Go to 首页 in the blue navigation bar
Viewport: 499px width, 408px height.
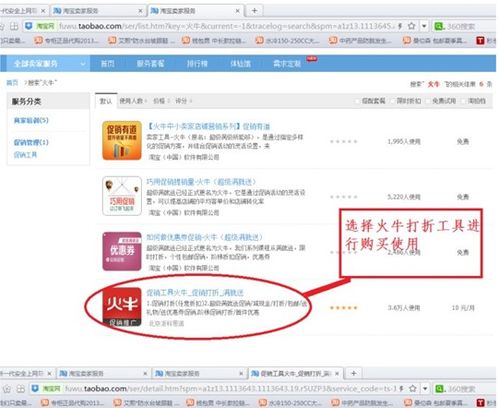tap(108, 63)
